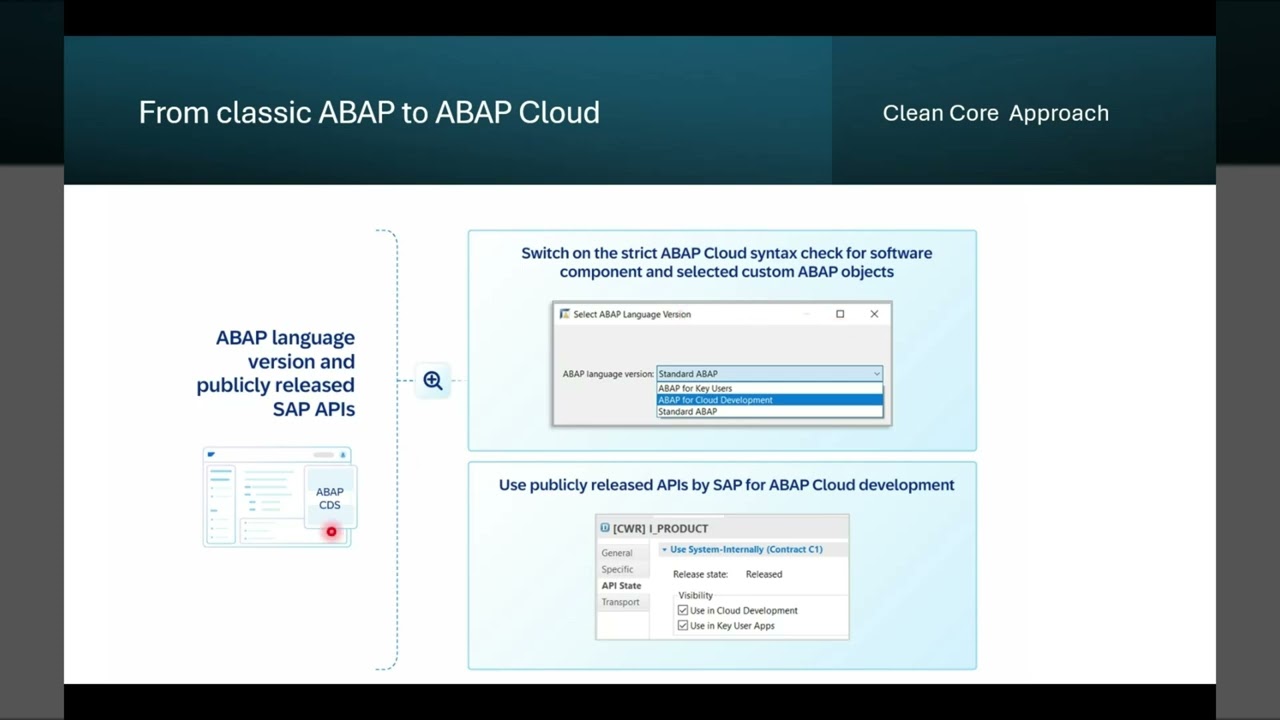Collapse Use System-Internally (Contract C1) section

click(664, 549)
